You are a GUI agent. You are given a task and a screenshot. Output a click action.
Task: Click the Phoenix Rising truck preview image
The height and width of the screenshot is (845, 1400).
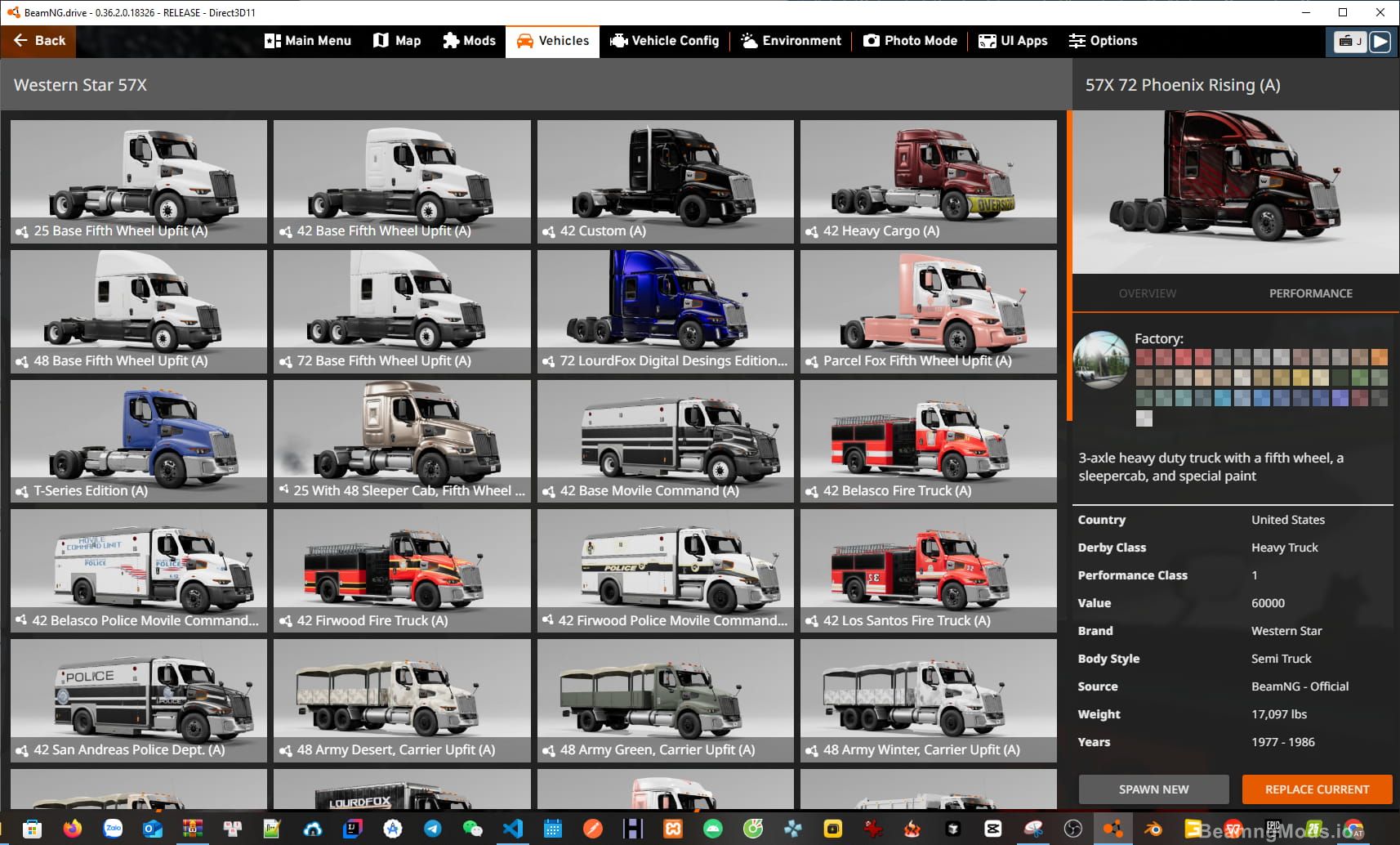[1235, 192]
